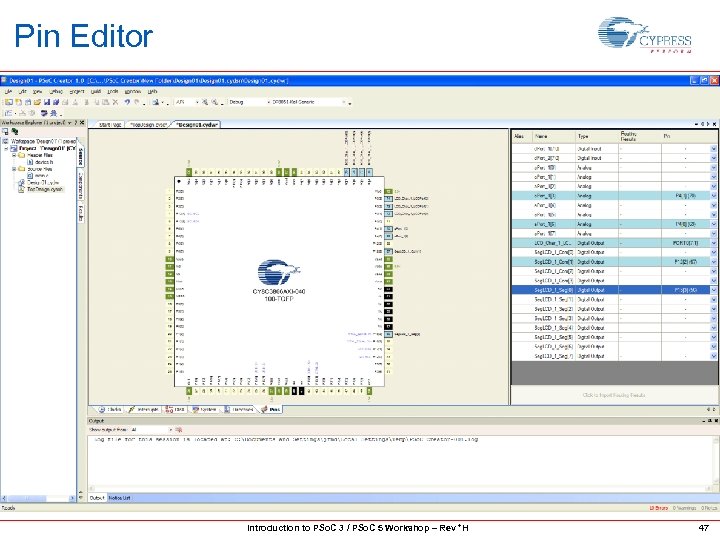Click the Zoom Out magnifier icon
This screenshot has width=720, height=540.
tap(214, 102)
